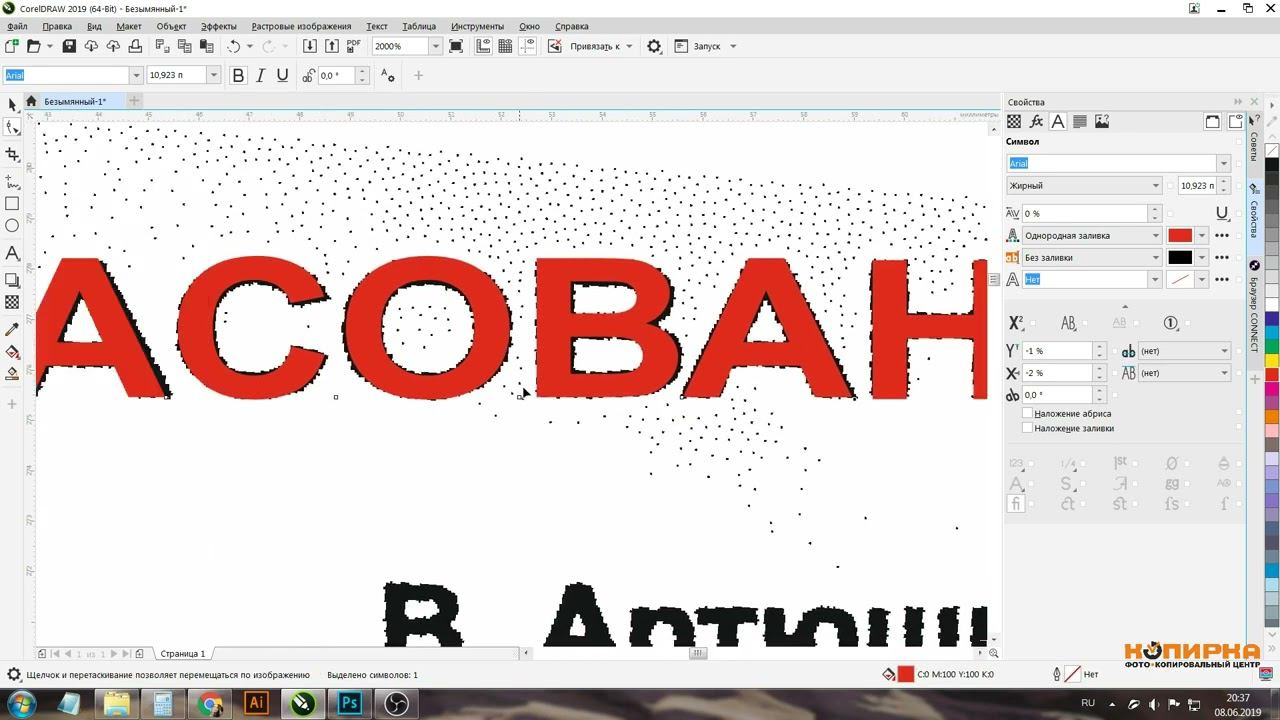Open the Макет menu
Screen dimensions: 1280x720
point(129,26)
